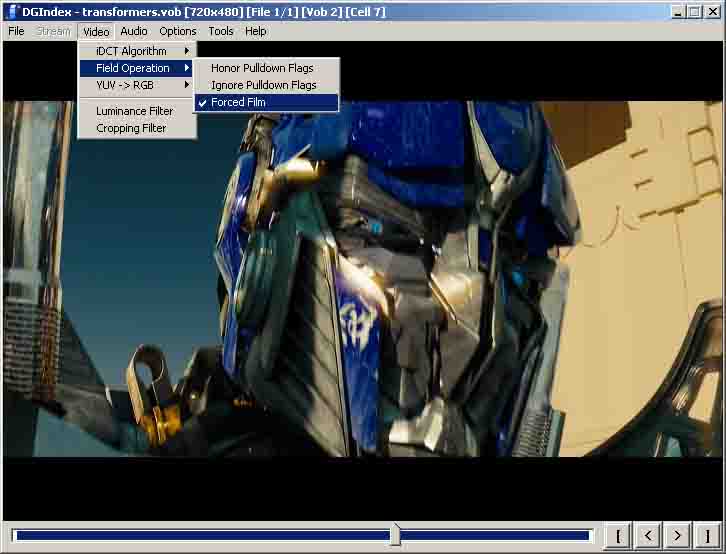Open the Help menu
Image resolution: width=726 pixels, height=554 pixels.
(256, 31)
